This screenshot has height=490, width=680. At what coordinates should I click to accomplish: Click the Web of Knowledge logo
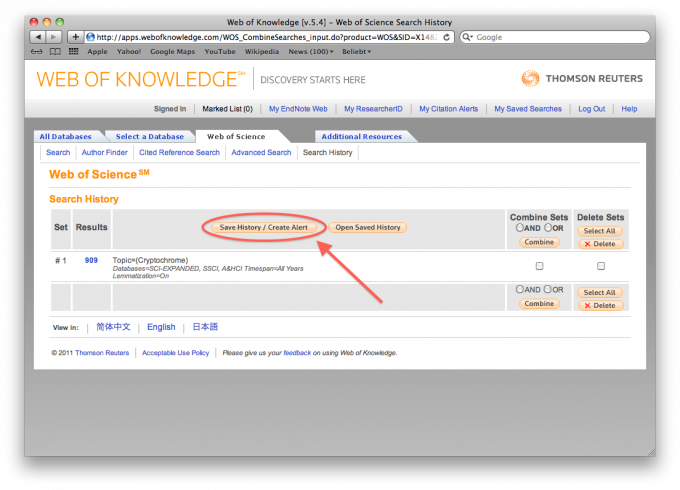point(141,79)
